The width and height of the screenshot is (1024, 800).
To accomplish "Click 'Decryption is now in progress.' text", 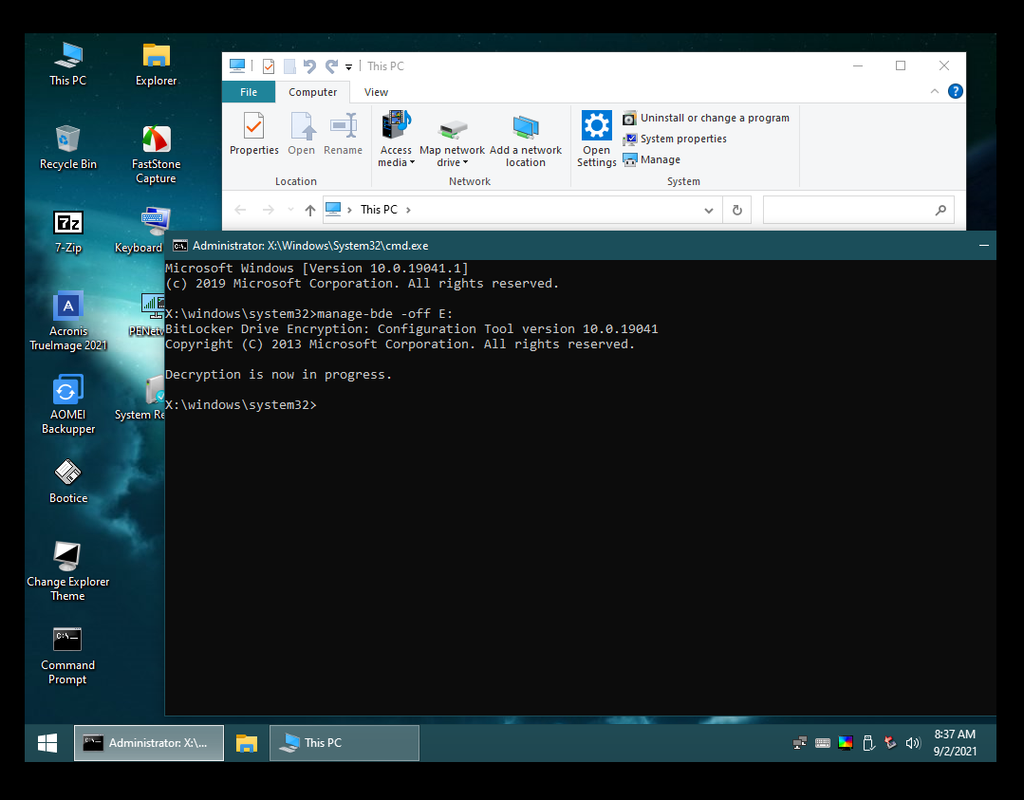I will pyautogui.click(x=279, y=374).
